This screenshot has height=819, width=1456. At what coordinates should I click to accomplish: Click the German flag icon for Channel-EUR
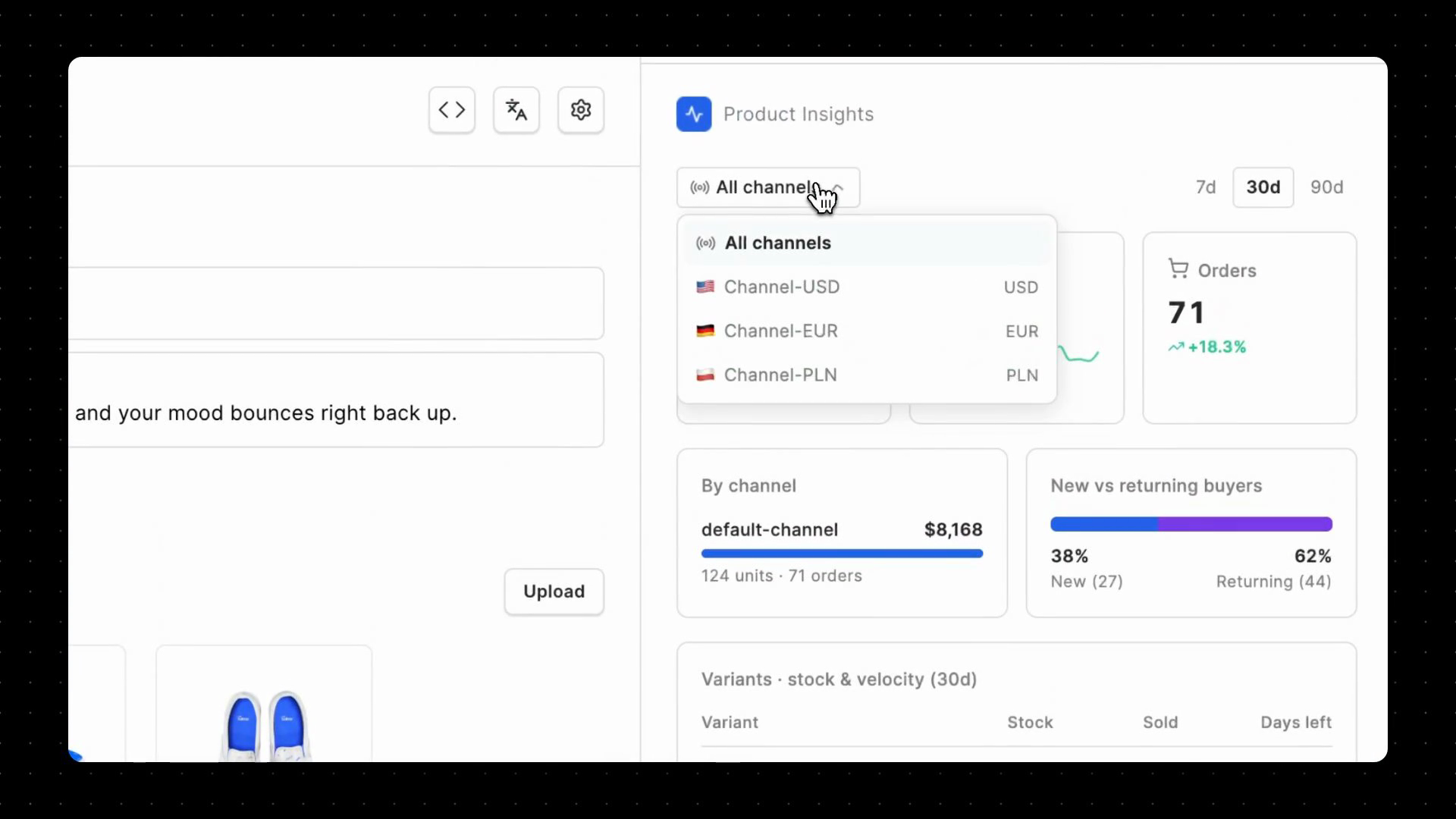(705, 331)
